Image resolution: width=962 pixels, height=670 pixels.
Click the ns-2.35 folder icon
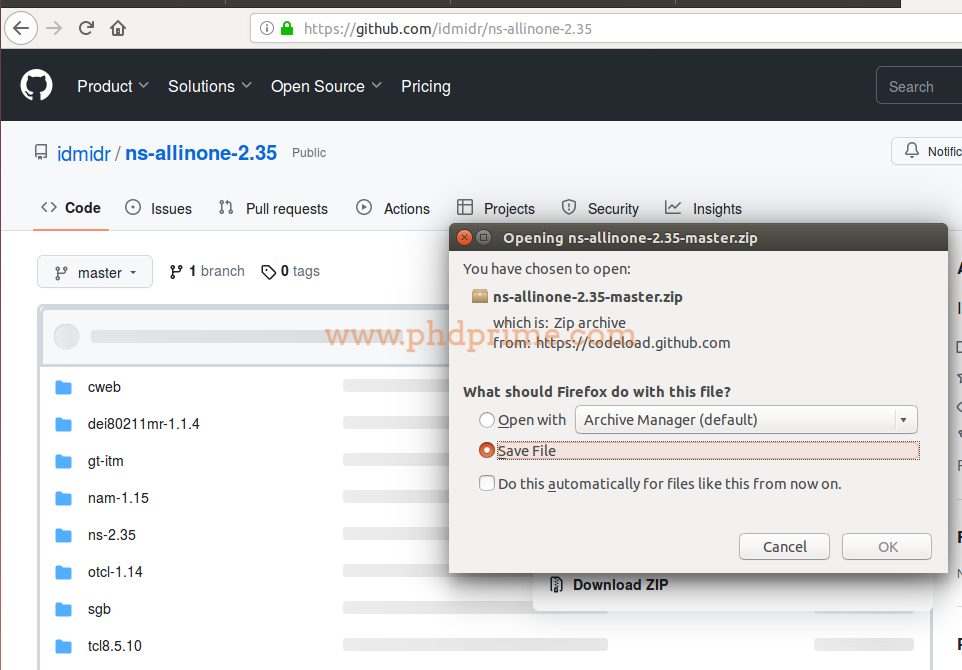[x=63, y=535]
